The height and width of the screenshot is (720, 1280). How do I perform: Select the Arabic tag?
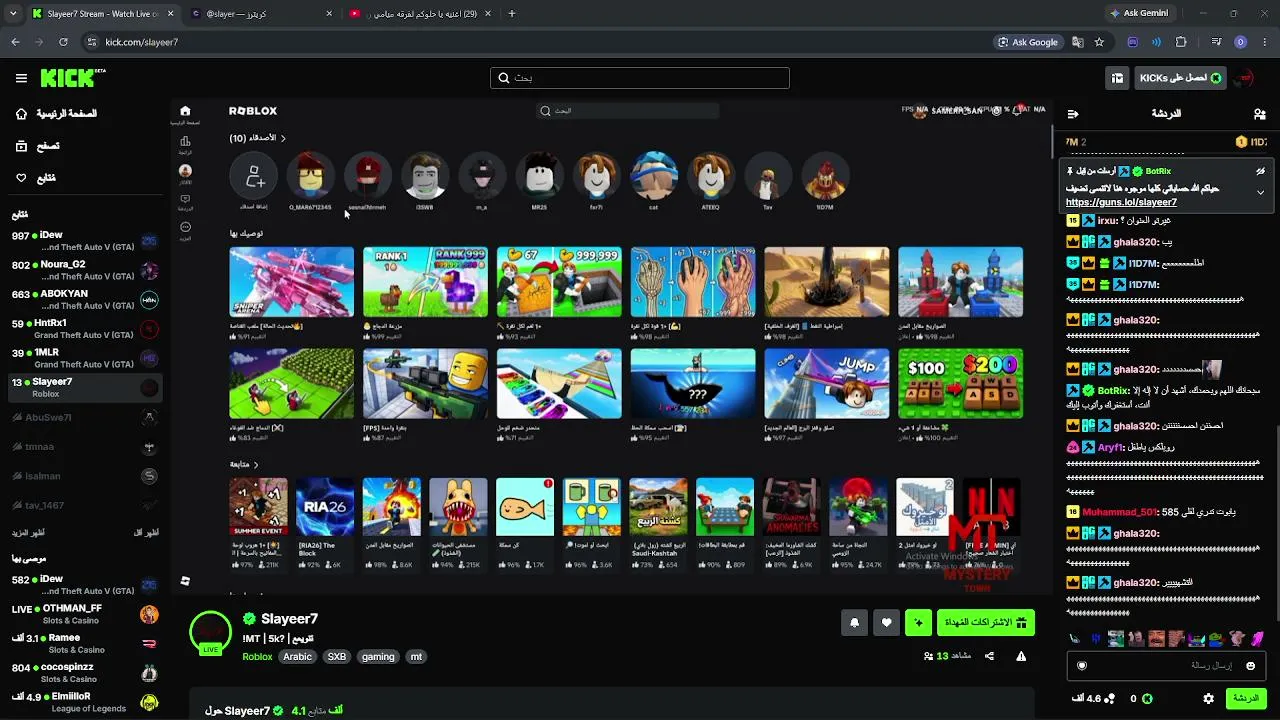297,657
